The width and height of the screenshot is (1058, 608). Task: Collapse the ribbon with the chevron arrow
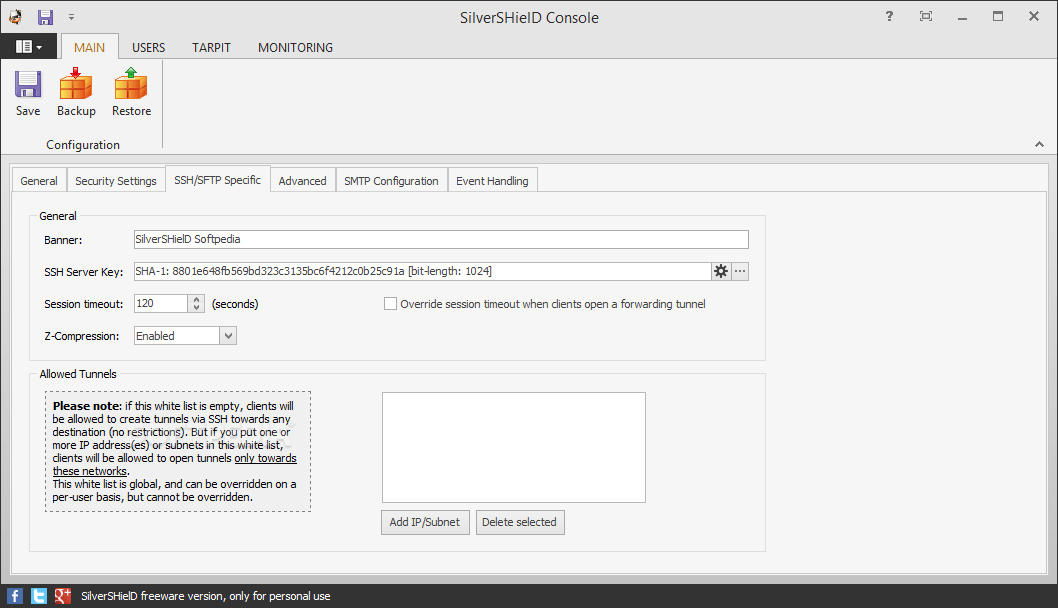tap(1039, 144)
